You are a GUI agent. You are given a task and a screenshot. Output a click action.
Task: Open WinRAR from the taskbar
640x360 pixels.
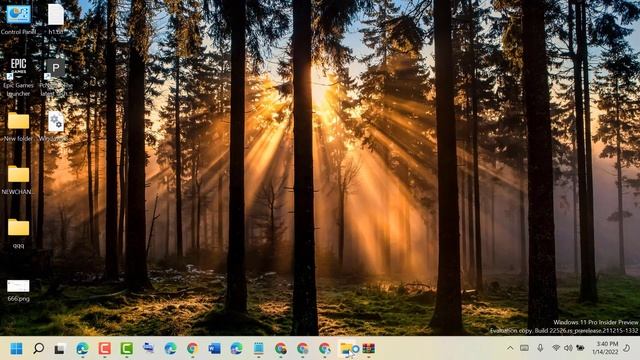click(369, 349)
